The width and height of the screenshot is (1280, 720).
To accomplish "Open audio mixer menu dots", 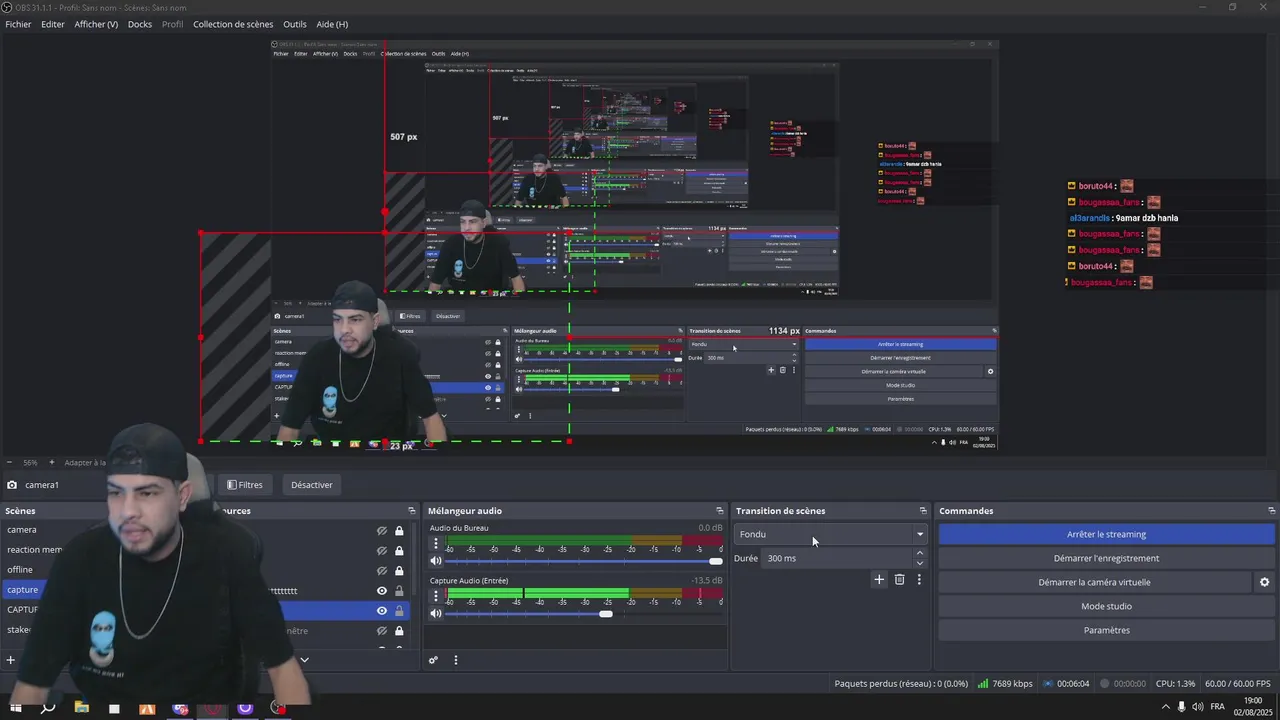I will click(x=456, y=660).
